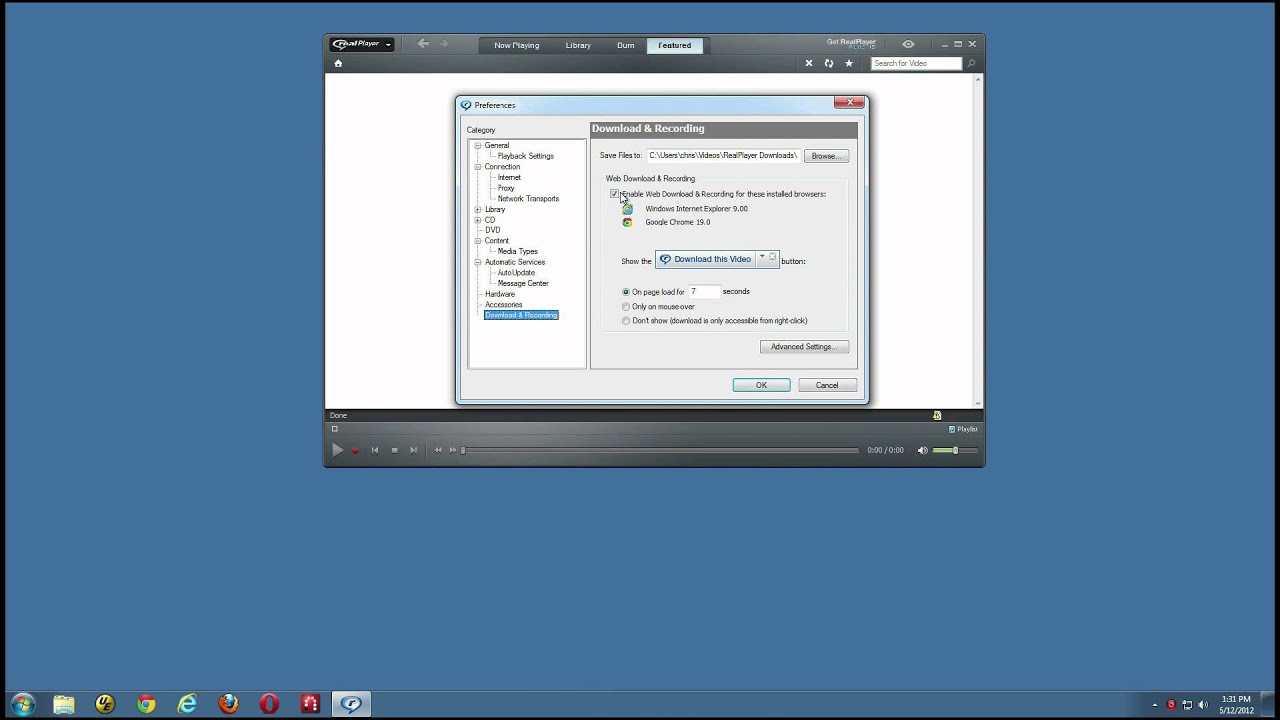Select Network Transports in the category tree
This screenshot has width=1280, height=720.
click(528, 198)
